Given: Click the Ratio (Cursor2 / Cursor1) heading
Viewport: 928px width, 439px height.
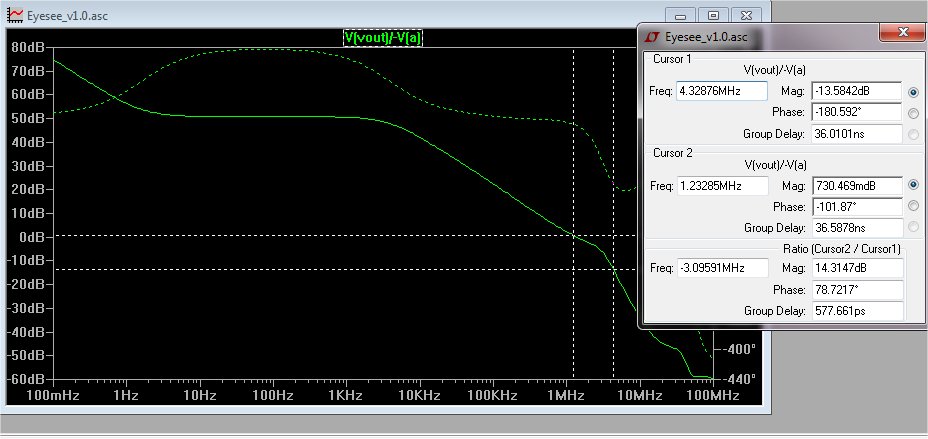Looking at the screenshot, I should [x=842, y=249].
